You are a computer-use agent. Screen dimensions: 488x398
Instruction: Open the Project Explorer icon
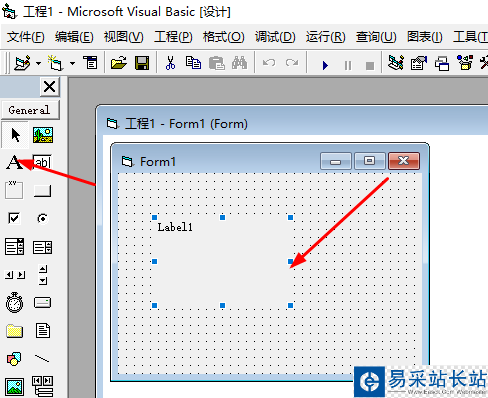tap(396, 63)
